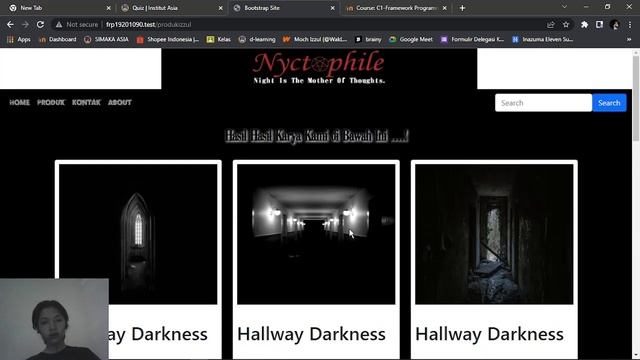Open the Chrome profile avatar
Image resolution: width=640 pixels, height=360 pixels.
[x=614, y=24]
